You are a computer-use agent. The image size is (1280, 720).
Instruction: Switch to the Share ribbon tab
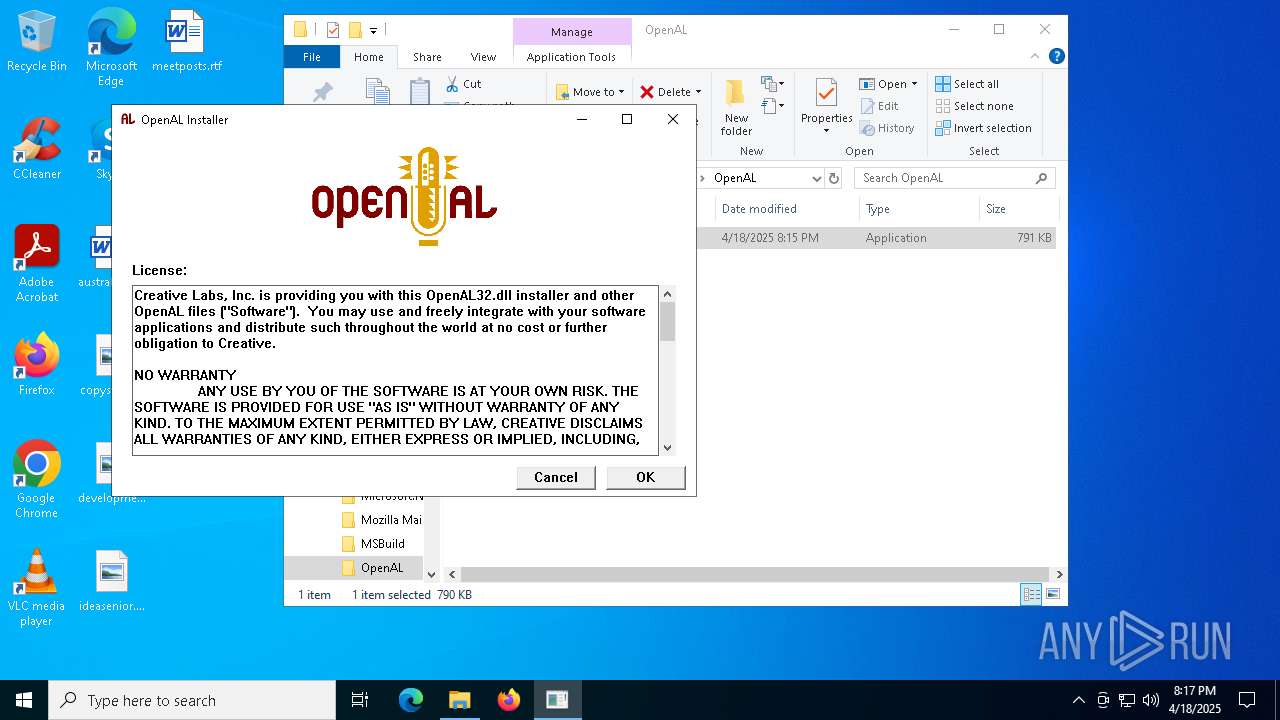[x=427, y=57]
